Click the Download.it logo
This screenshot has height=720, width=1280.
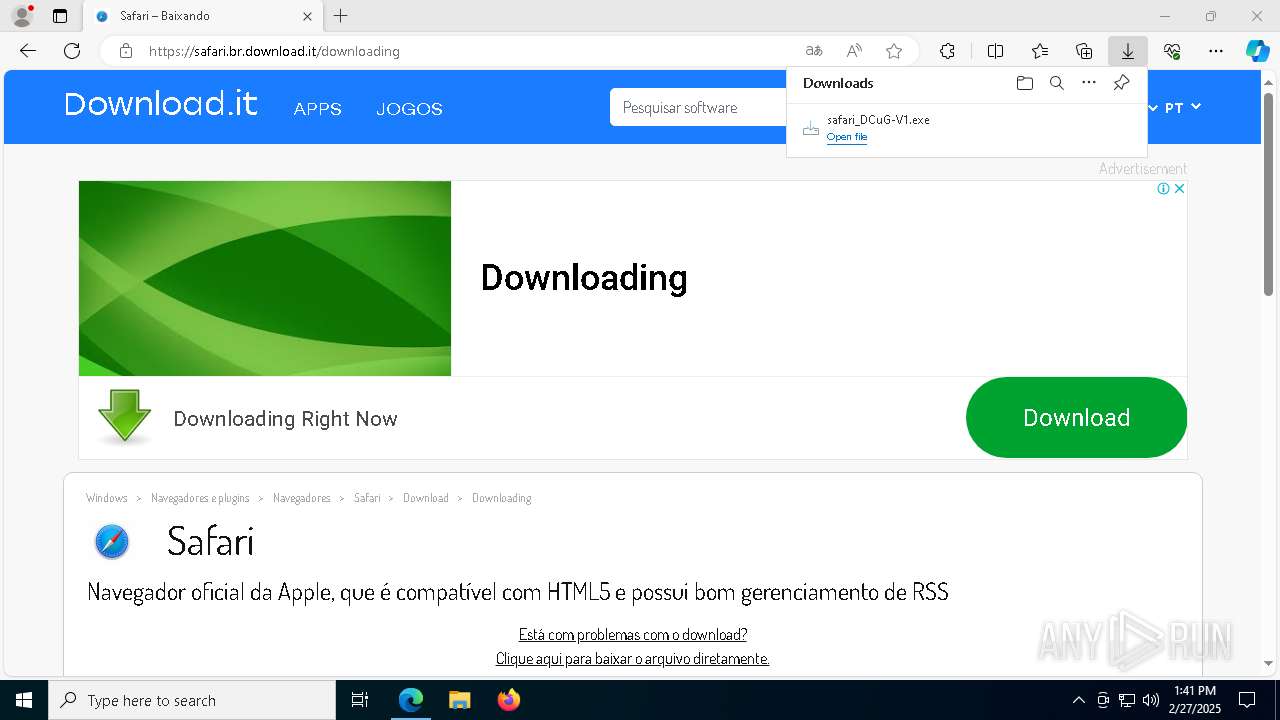coord(161,104)
